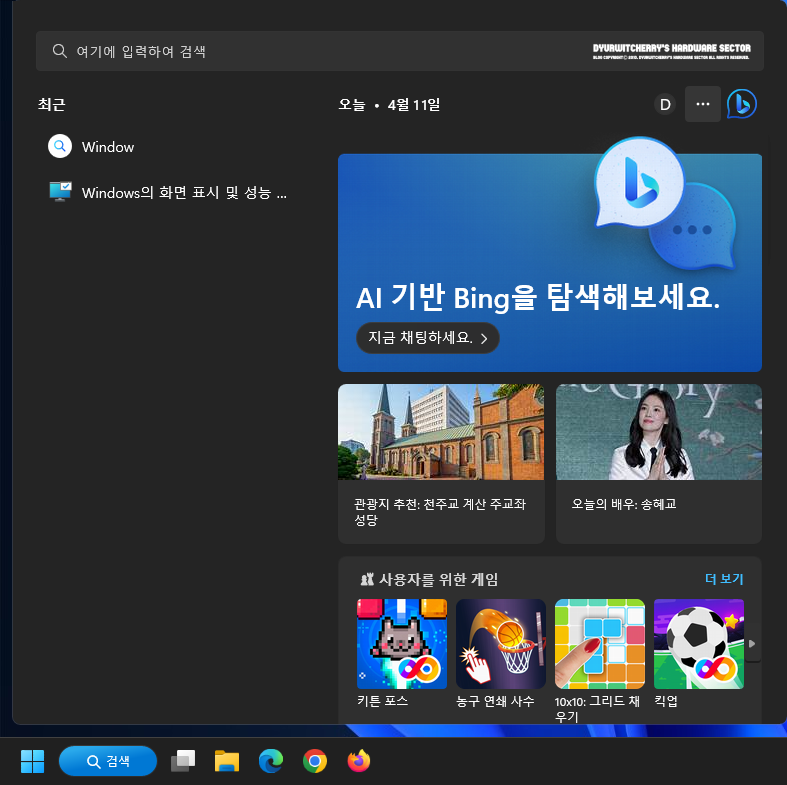Open the 'D' account avatar
This screenshot has width=787, height=785.
665,104
